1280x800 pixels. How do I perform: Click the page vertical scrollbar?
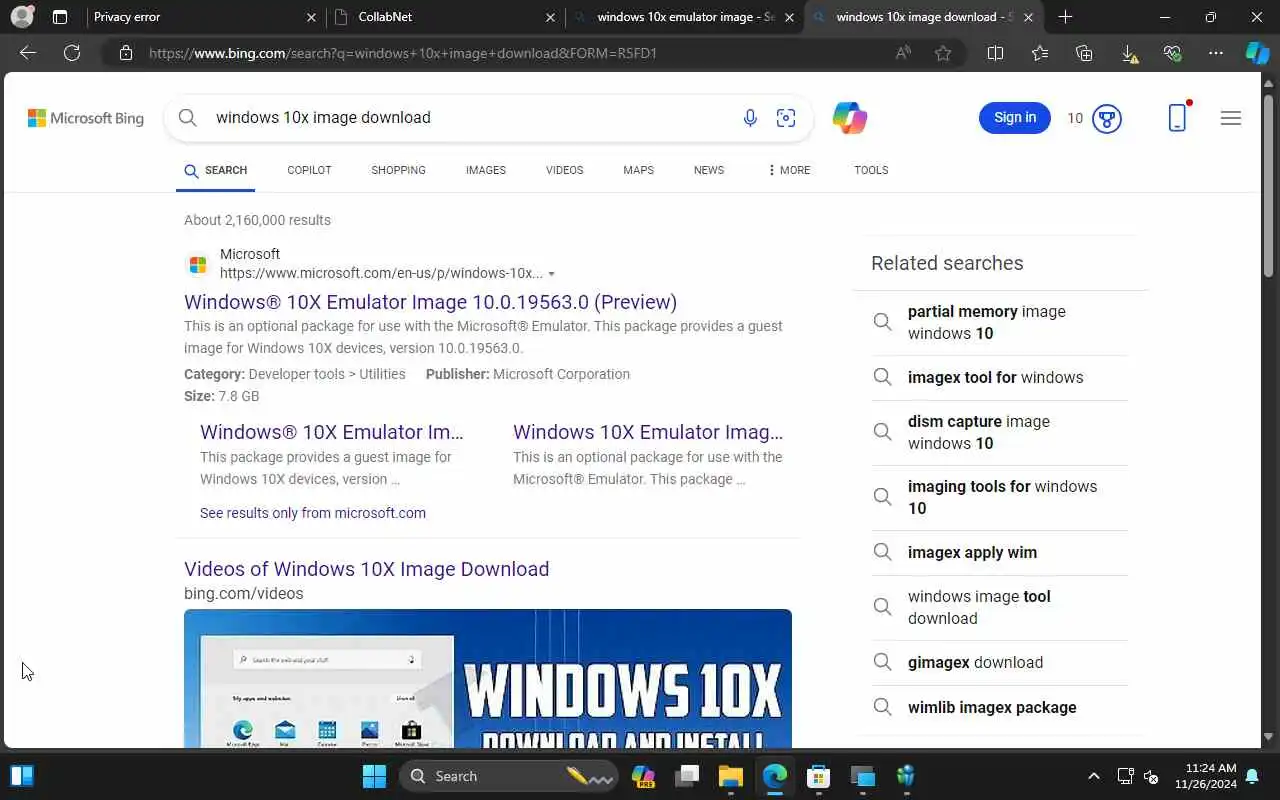coord(1269,187)
